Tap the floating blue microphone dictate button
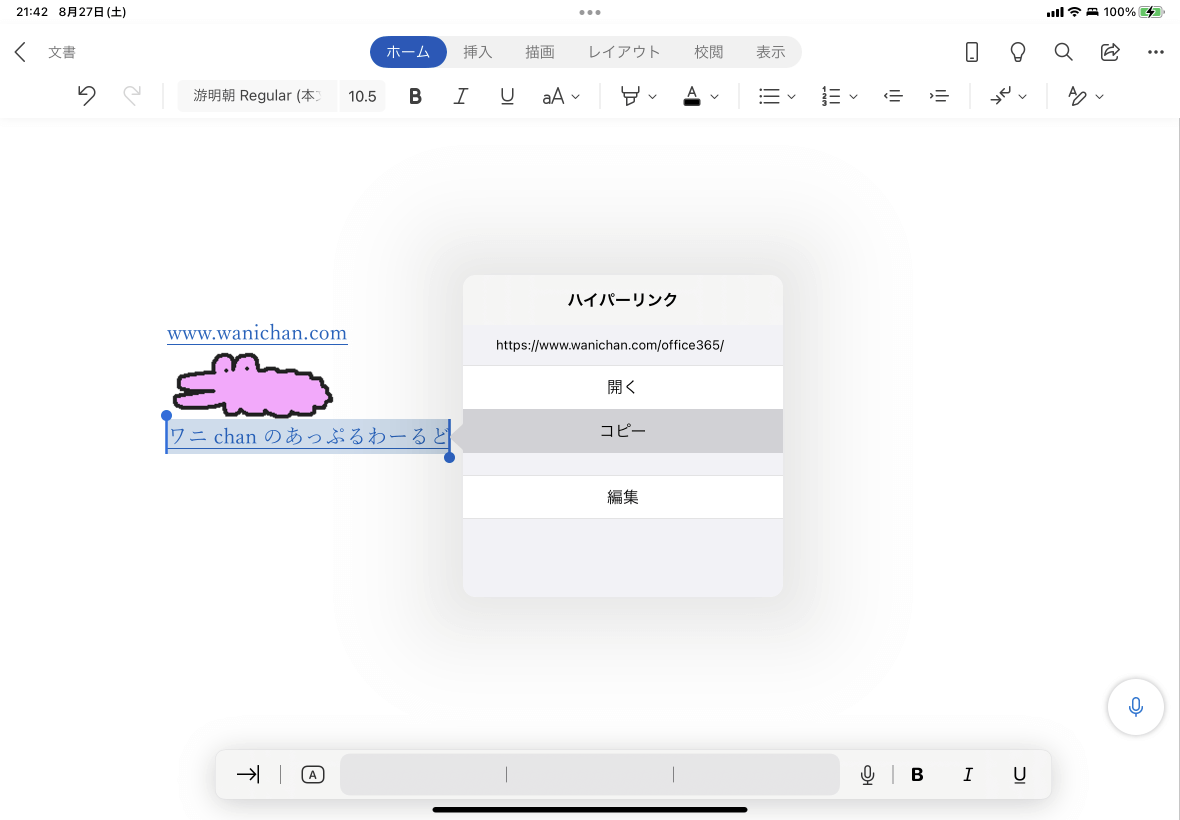 point(1136,707)
